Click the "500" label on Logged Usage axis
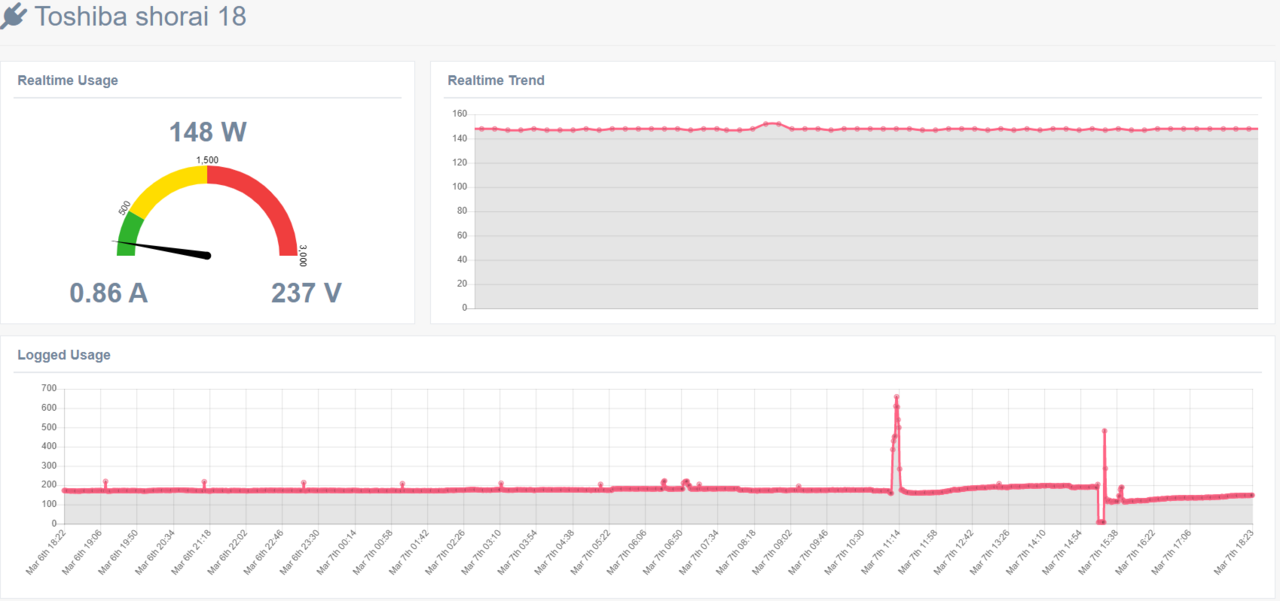 tap(49, 427)
